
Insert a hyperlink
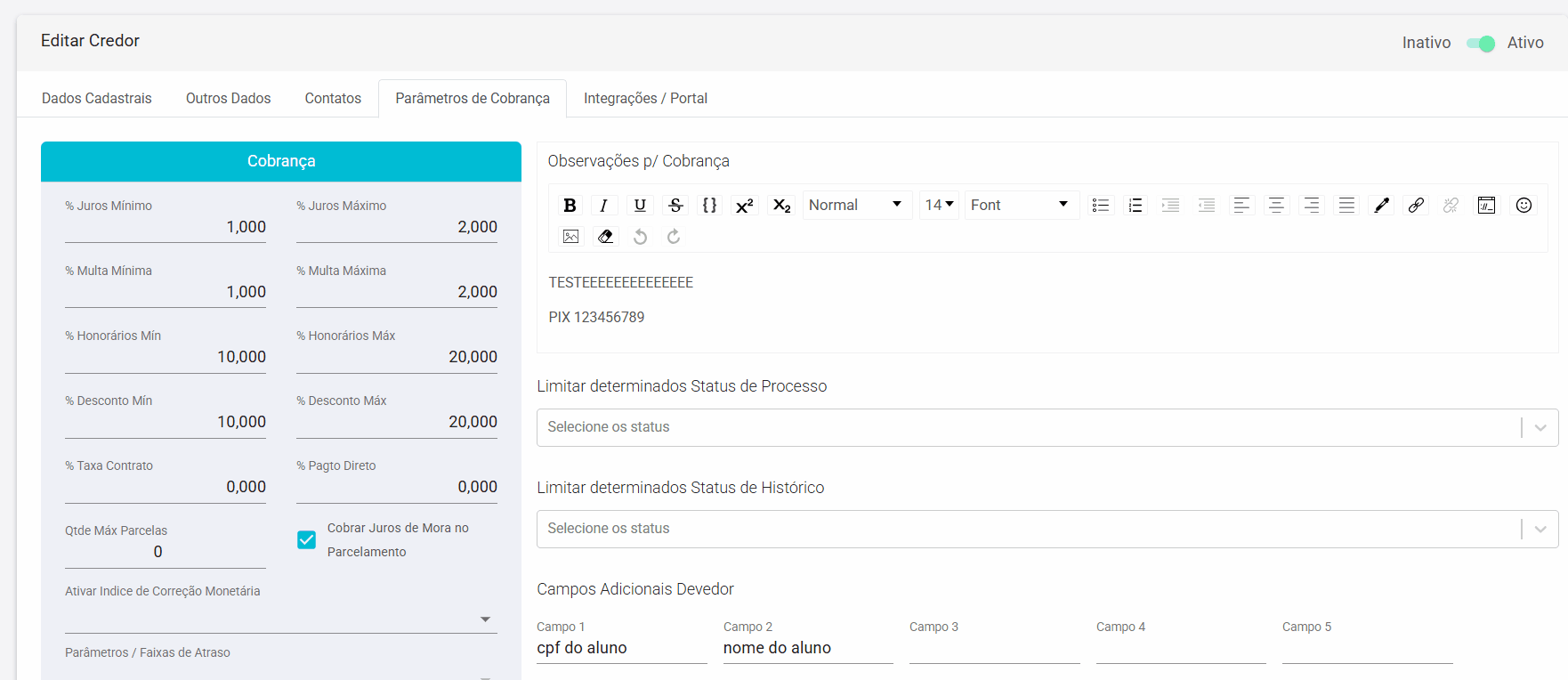tap(1416, 206)
